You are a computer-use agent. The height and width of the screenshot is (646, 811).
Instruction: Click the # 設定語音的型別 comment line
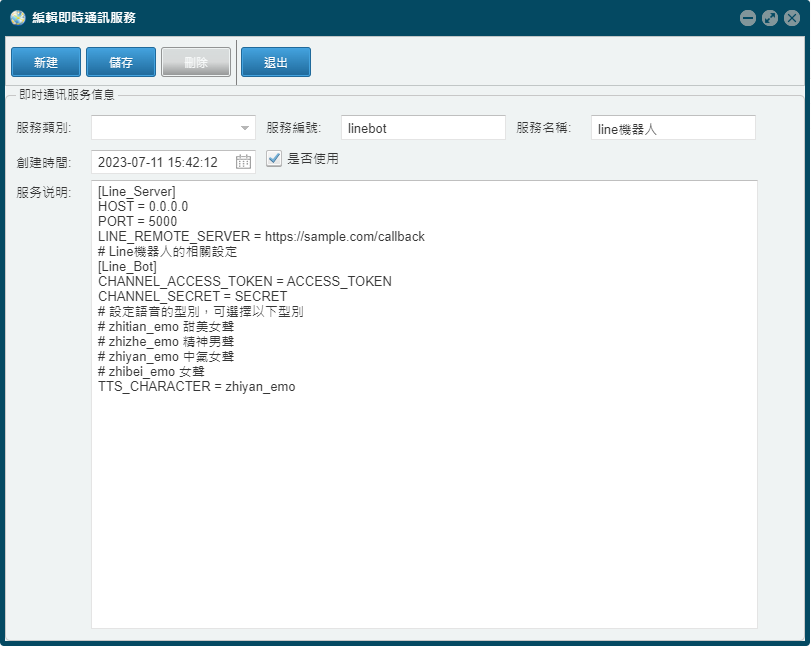tap(201, 311)
